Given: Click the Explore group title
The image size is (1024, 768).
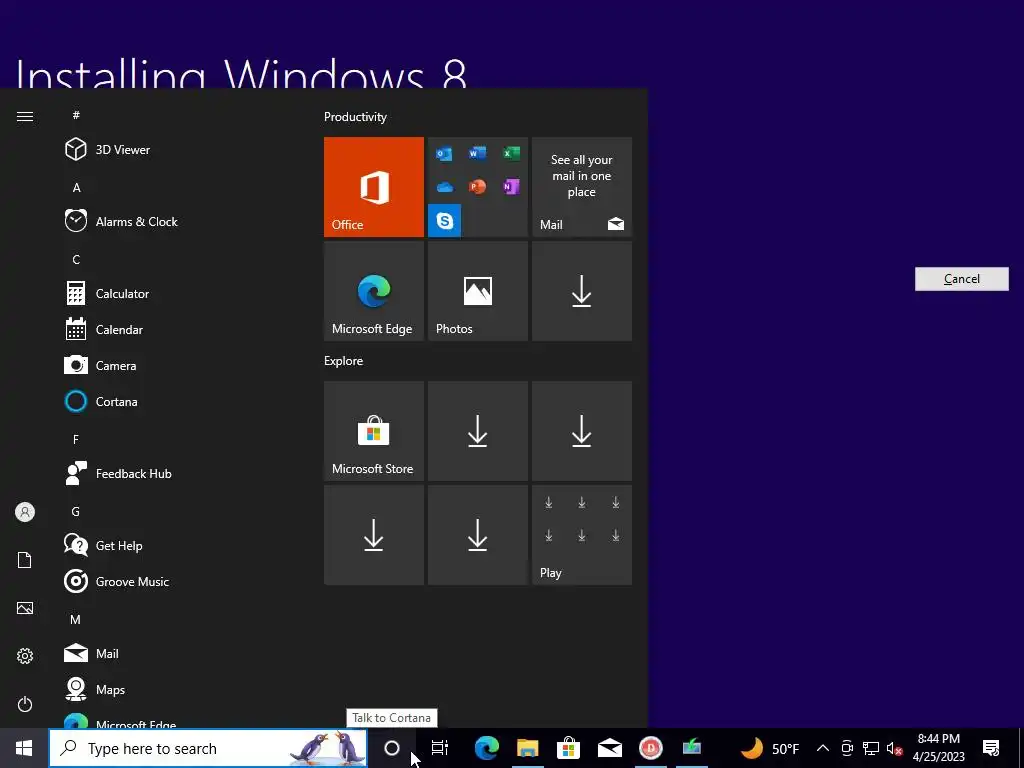Looking at the screenshot, I should coord(344,361).
